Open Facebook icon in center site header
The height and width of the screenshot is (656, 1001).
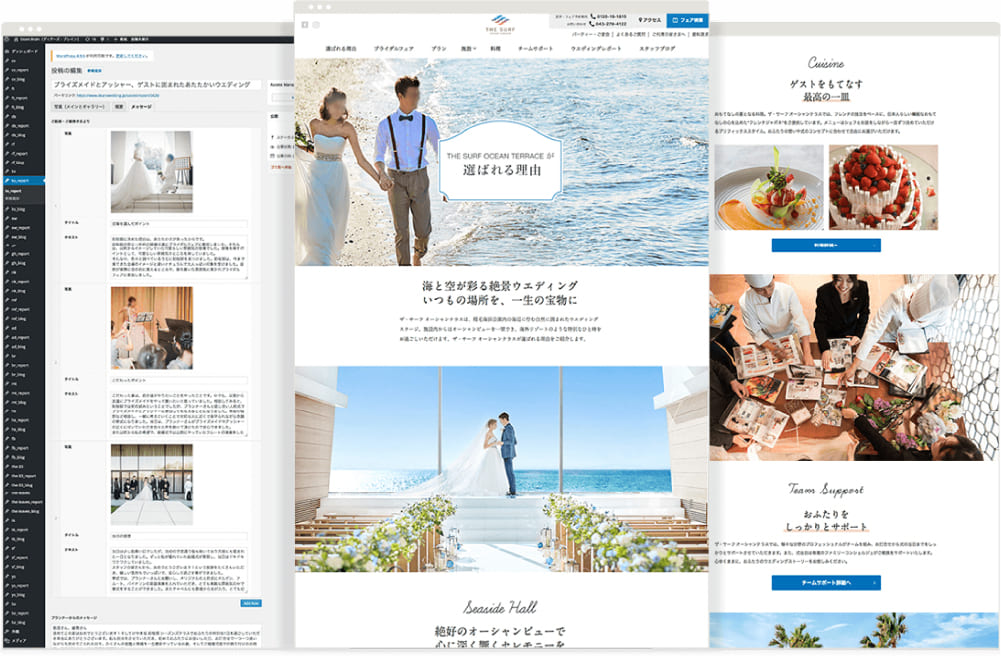305,25
